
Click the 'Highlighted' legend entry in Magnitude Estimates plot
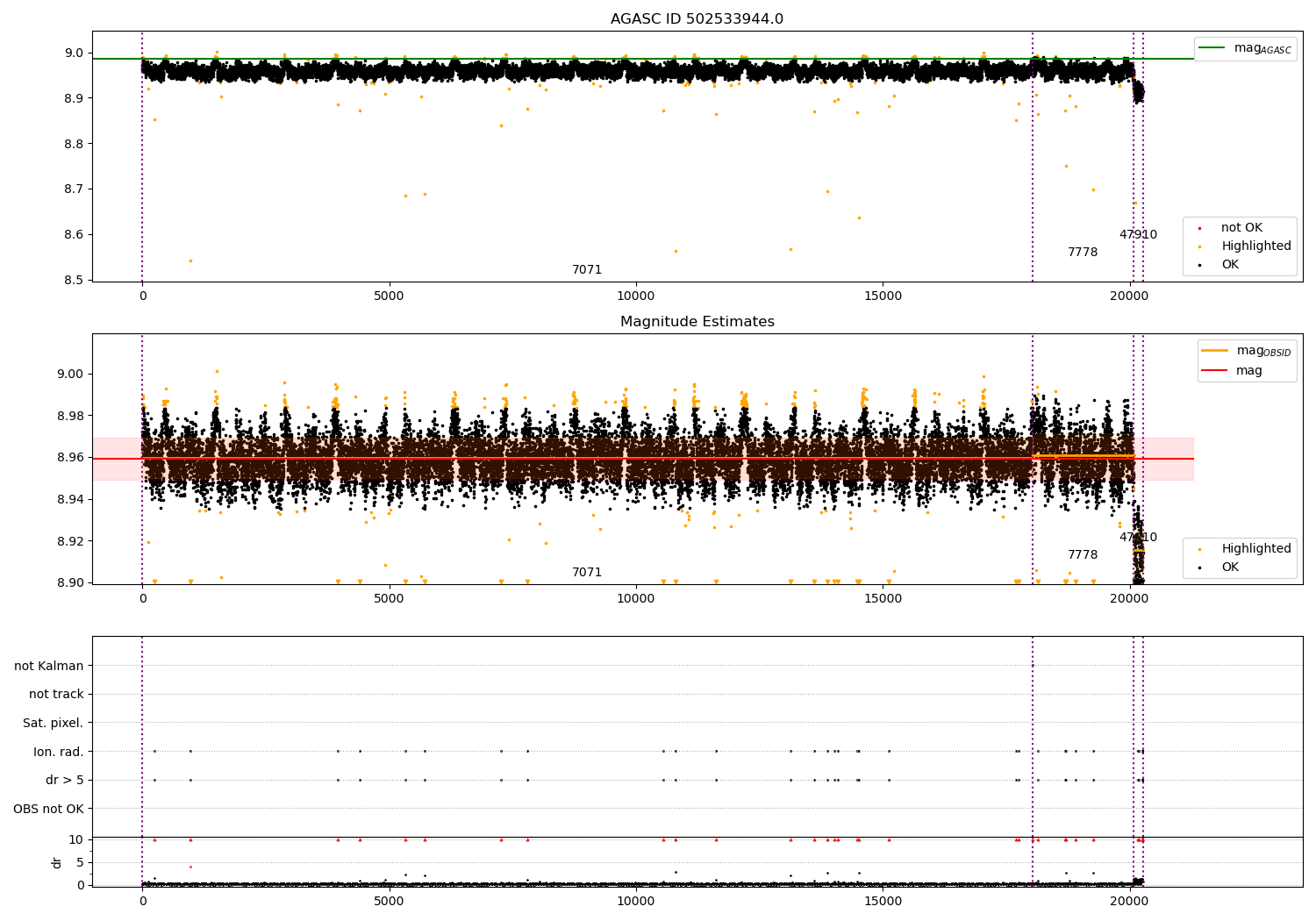1255,549
